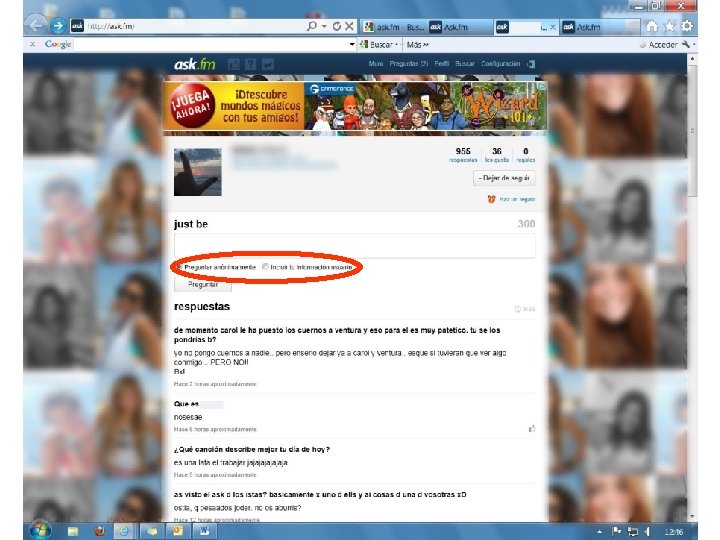Click 'Hace 6 horas aproximadamente' under 'nosesae'

tap(215, 429)
